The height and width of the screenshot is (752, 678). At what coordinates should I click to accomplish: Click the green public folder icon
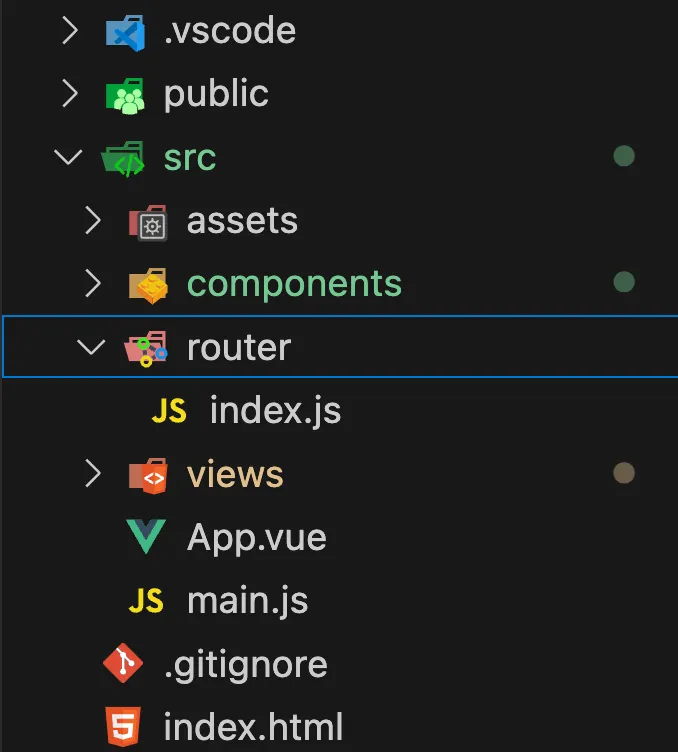coord(126,95)
